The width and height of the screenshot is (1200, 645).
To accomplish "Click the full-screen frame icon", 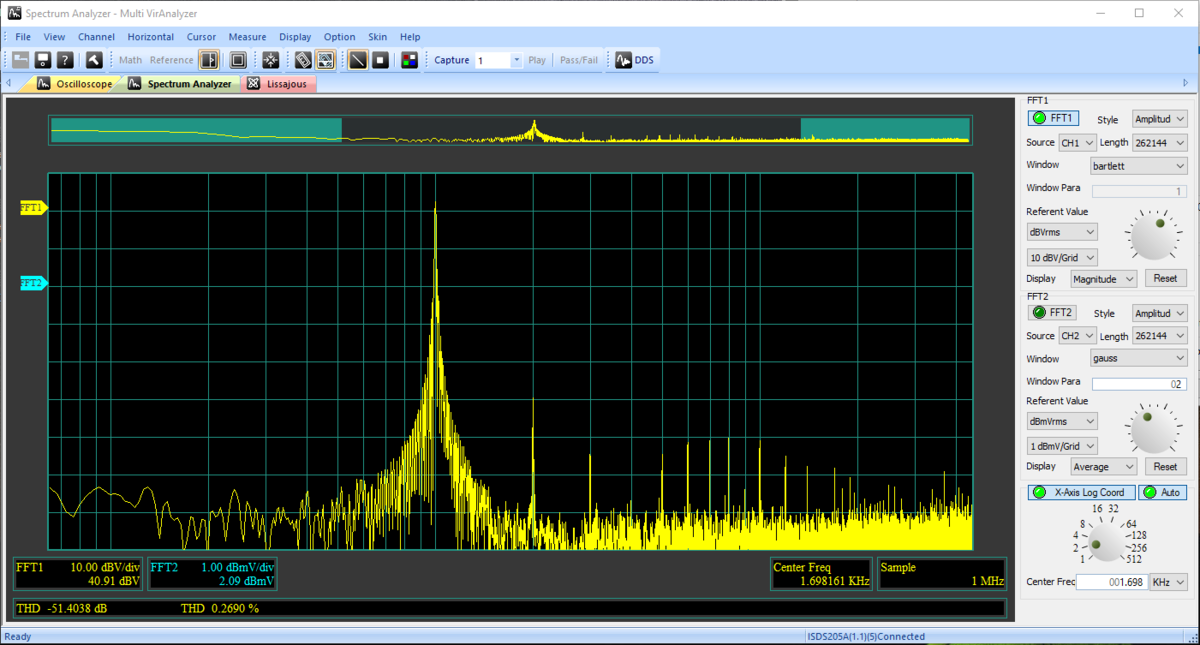I will [x=238, y=60].
